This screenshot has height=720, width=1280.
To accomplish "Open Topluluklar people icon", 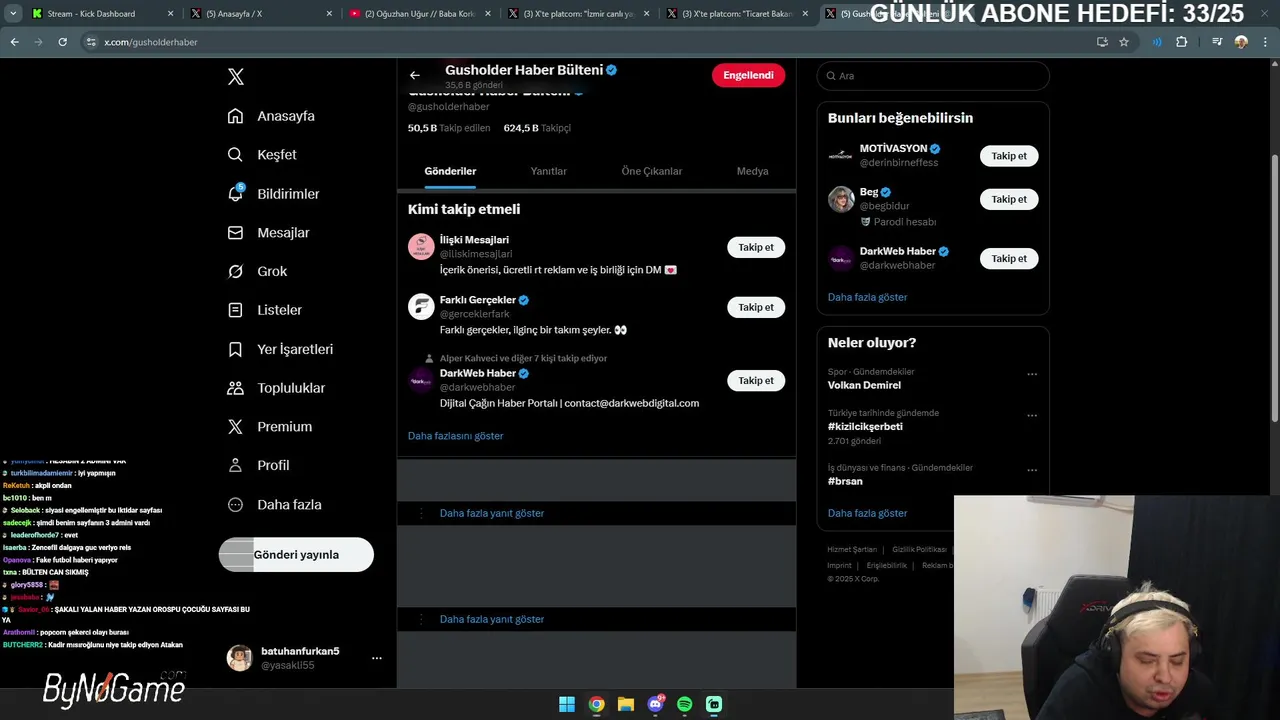I will tap(235, 388).
